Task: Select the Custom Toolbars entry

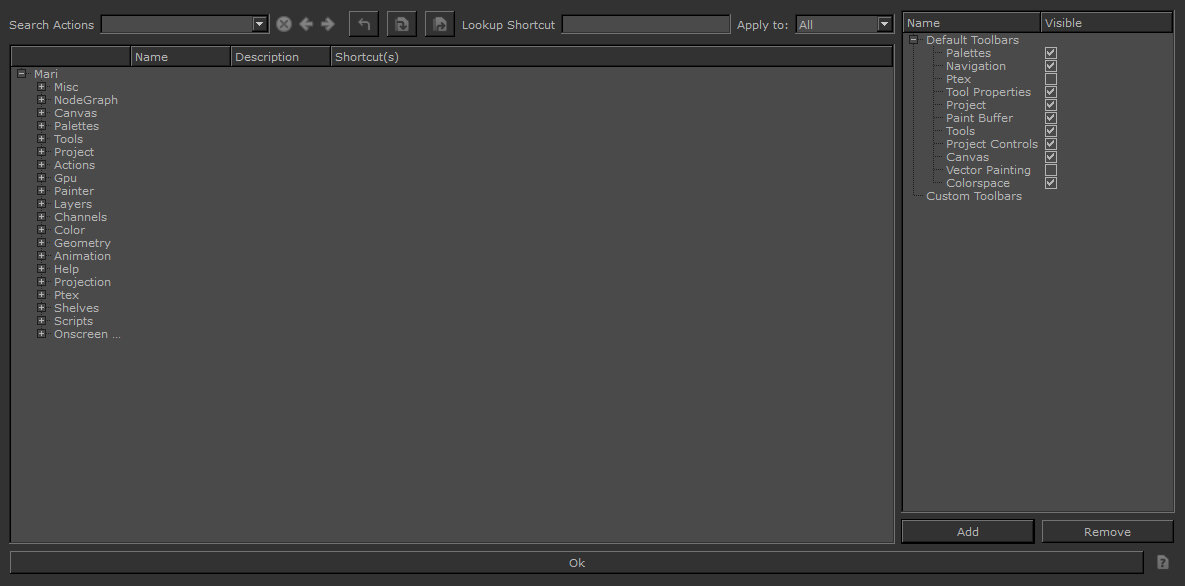Action: click(x=973, y=195)
